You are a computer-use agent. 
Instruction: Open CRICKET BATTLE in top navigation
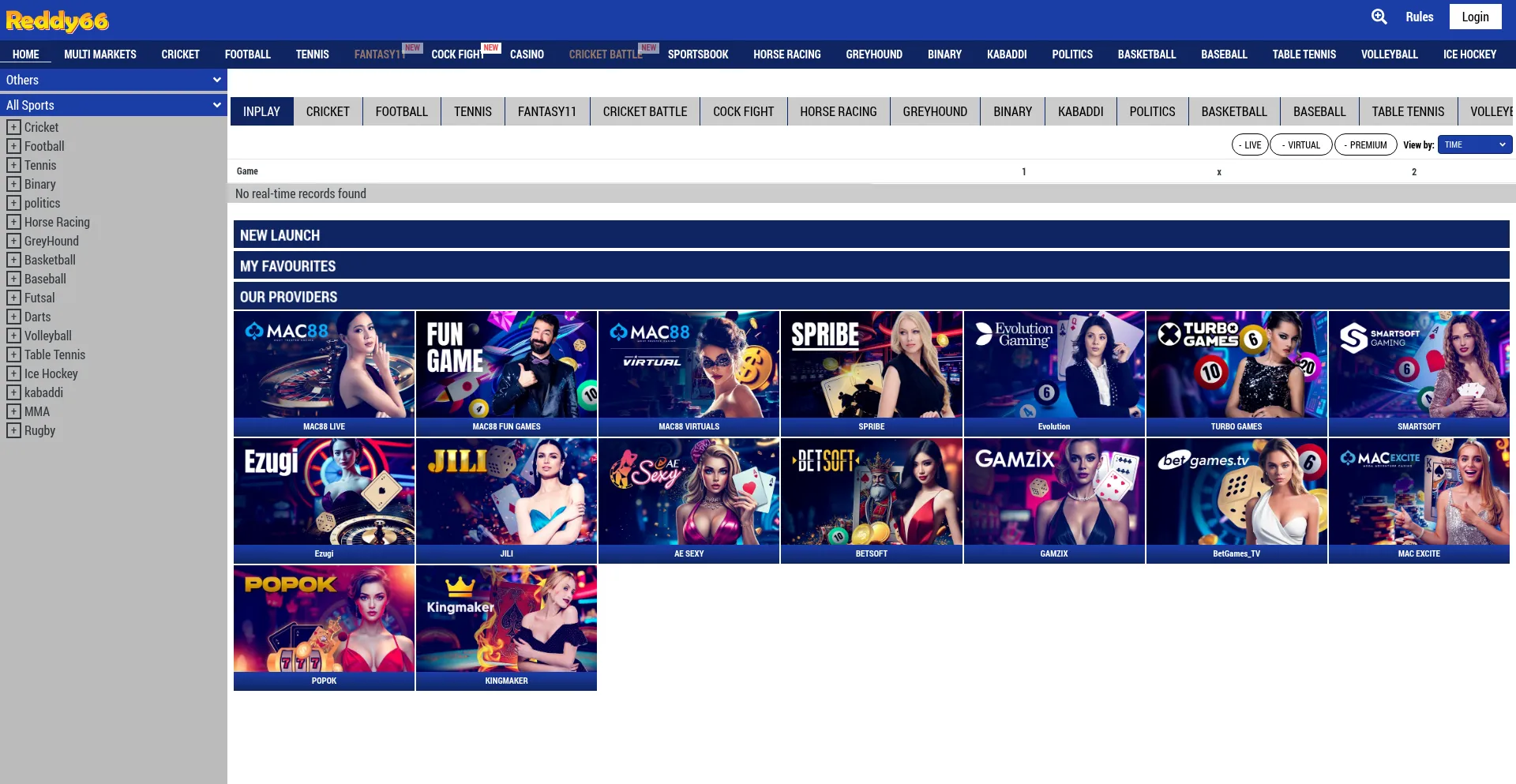(x=606, y=54)
